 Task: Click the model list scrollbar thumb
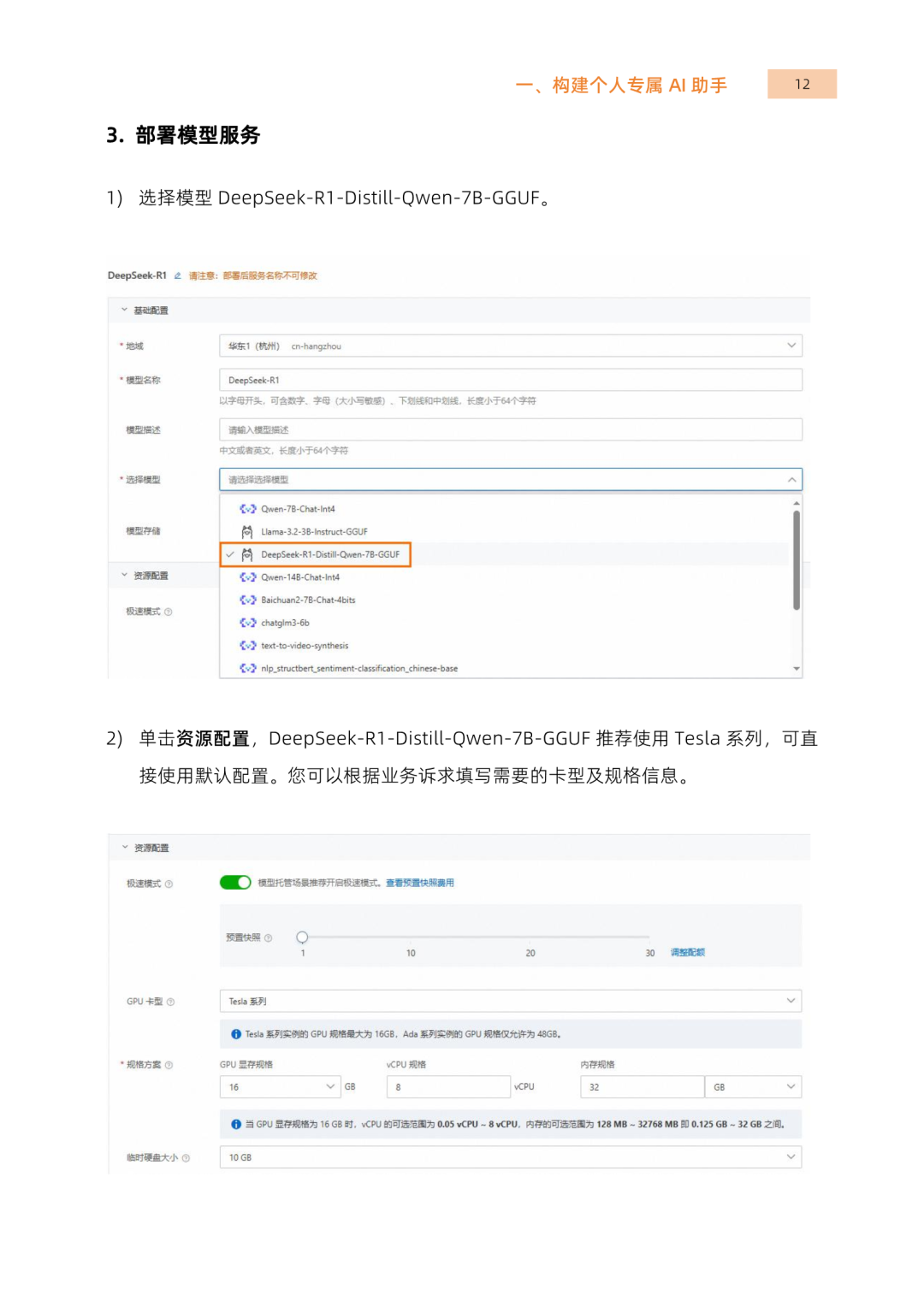click(x=797, y=560)
